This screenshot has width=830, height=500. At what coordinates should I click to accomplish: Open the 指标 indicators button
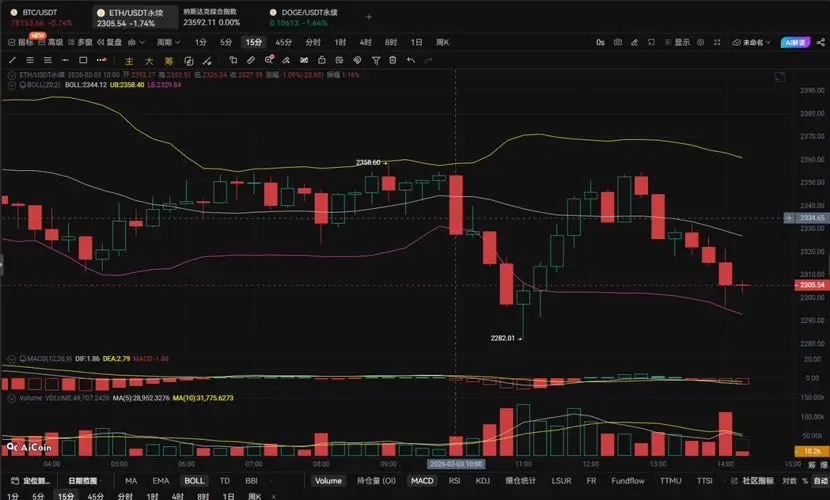tap(21, 42)
